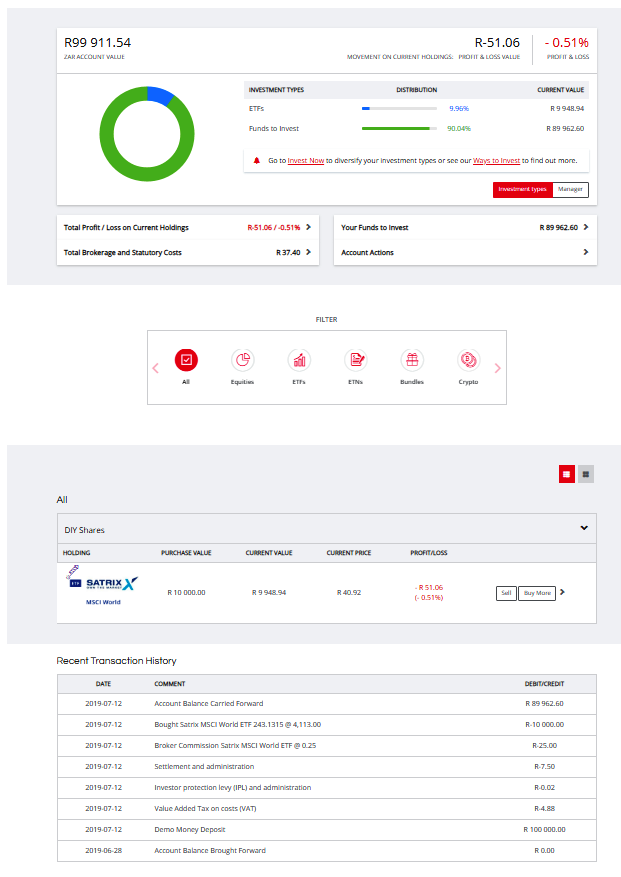The width and height of the screenshot is (621, 877).
Task: Follow the Invest Now link
Action: click(305, 161)
